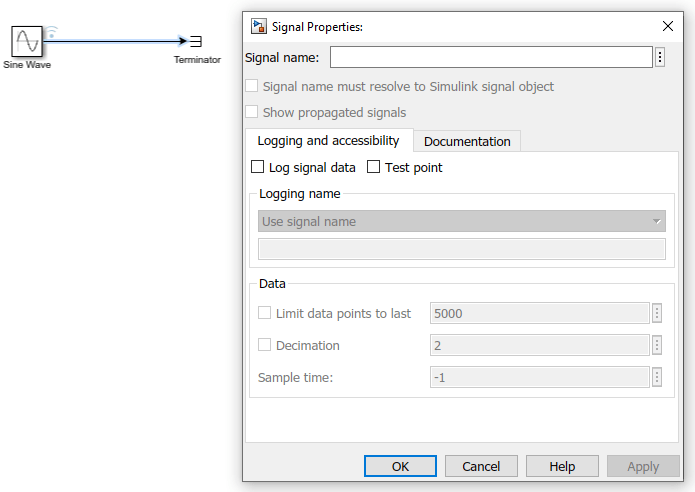Click three-dots button beside Sample time field
The image size is (695, 492).
pos(657,377)
